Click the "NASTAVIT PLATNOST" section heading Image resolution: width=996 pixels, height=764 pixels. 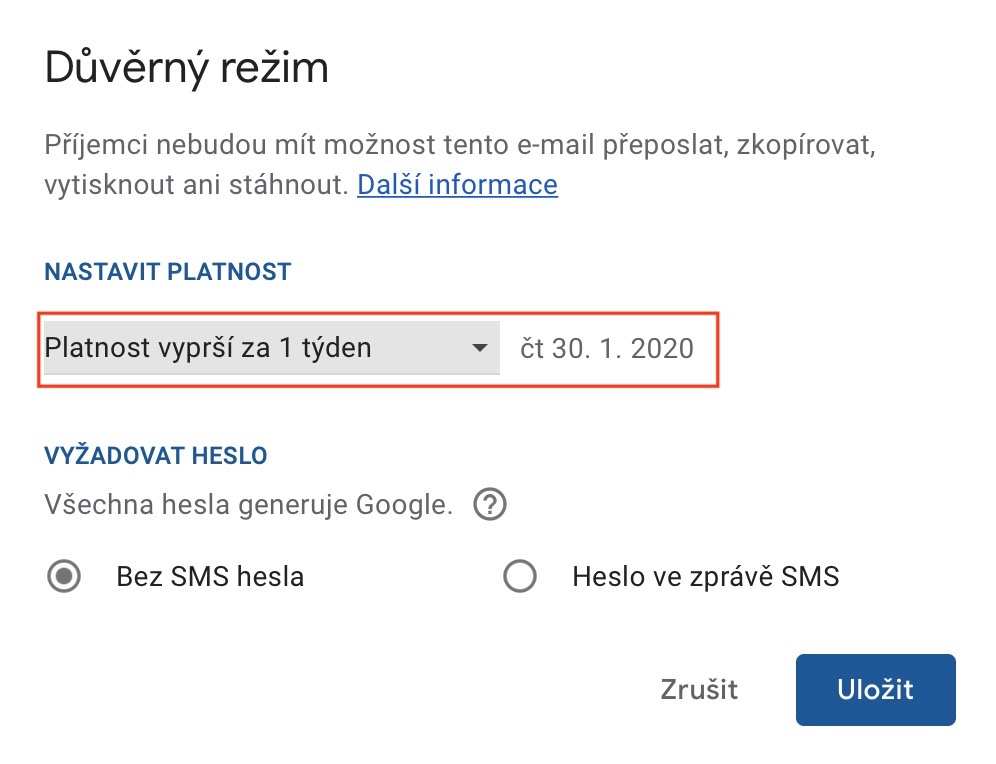(168, 271)
